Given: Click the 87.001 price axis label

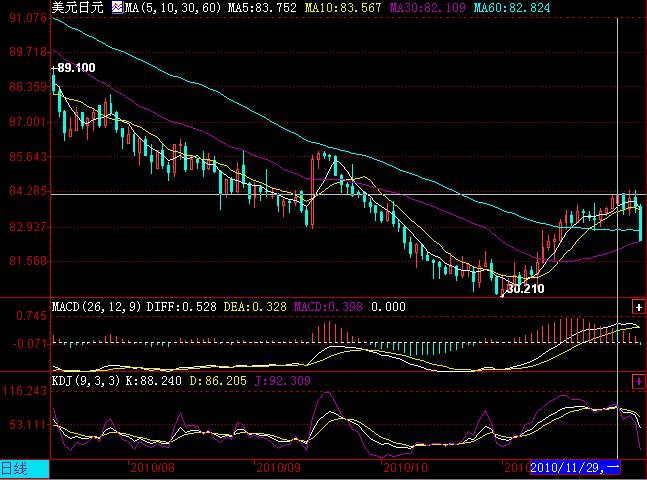Looking at the screenshot, I should 28,122.
